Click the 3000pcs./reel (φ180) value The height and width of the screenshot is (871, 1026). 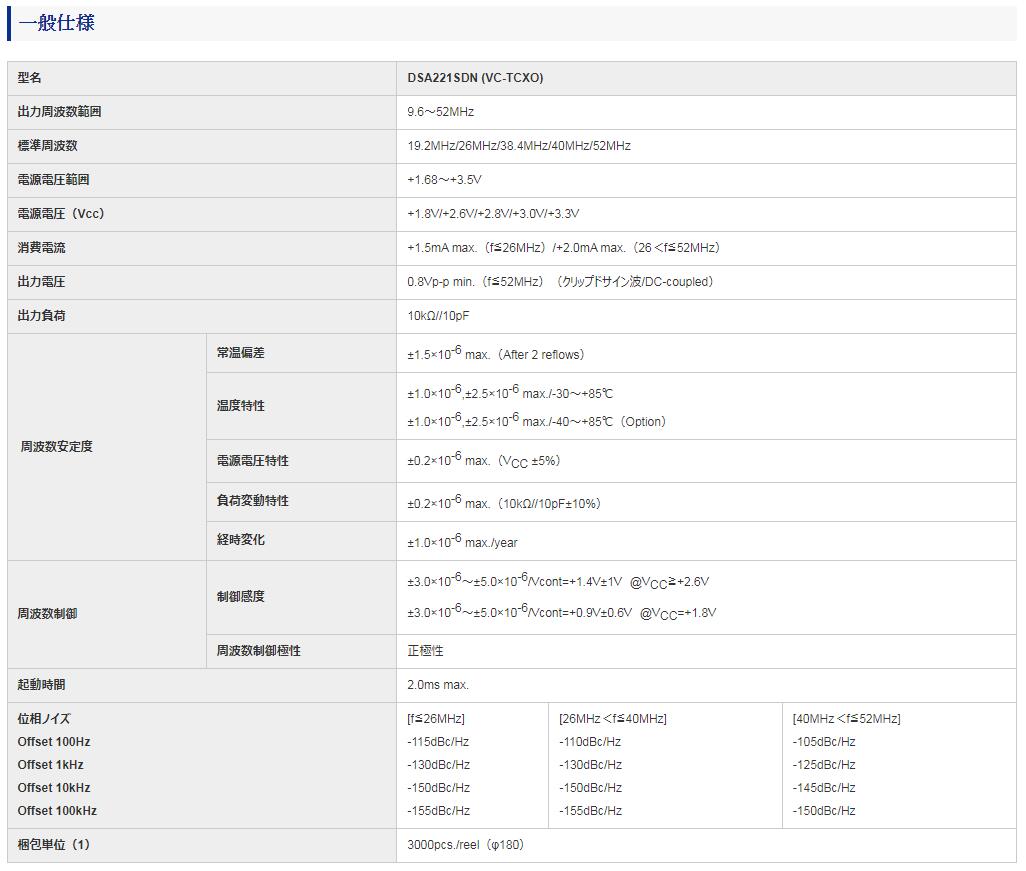click(x=466, y=845)
